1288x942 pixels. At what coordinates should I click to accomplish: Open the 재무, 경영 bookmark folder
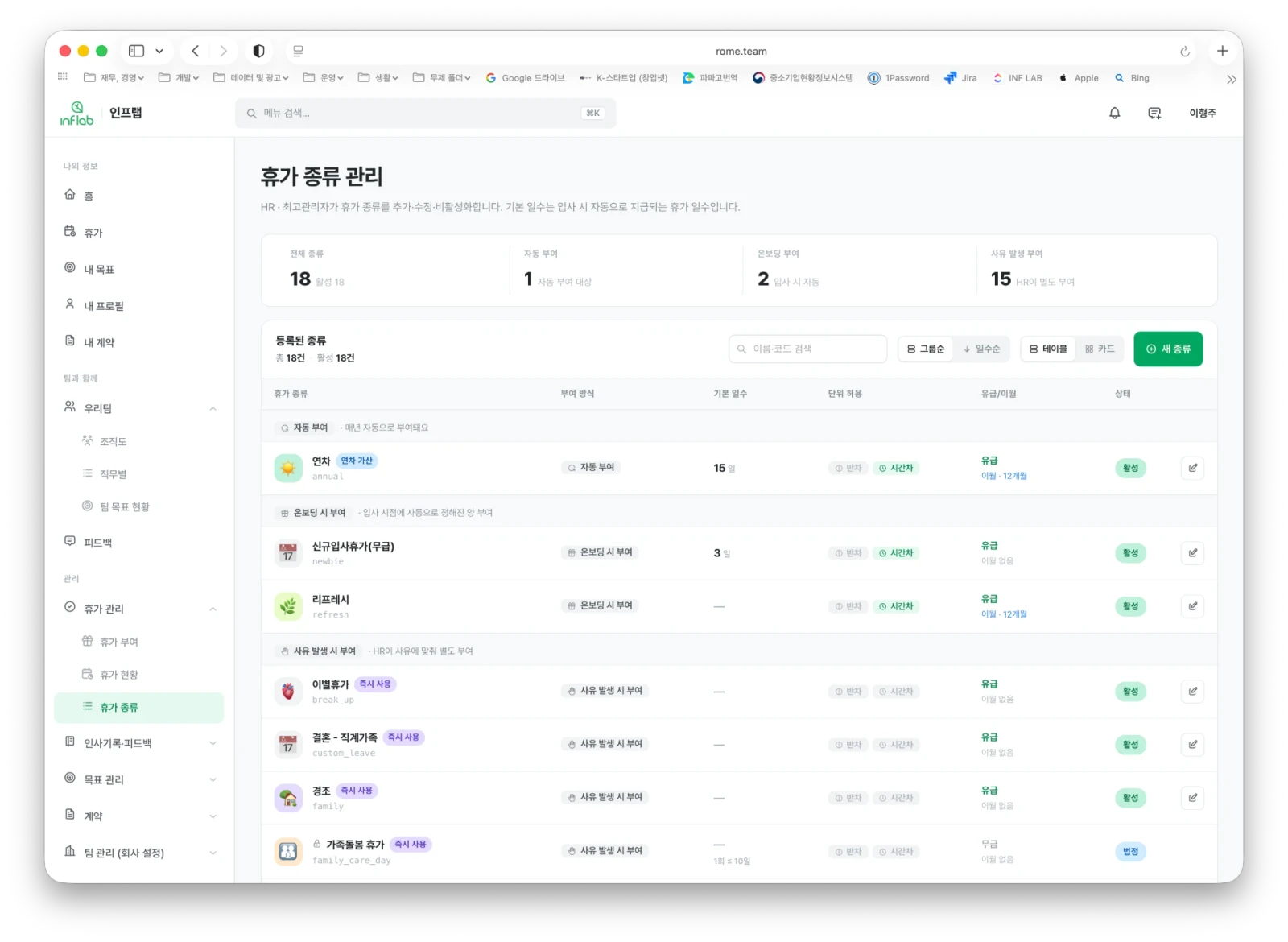point(114,78)
